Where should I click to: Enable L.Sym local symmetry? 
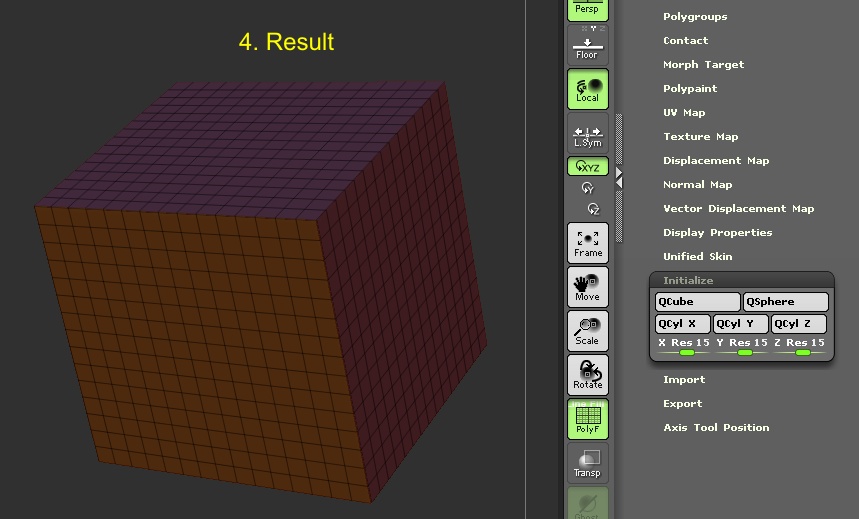(x=587, y=133)
